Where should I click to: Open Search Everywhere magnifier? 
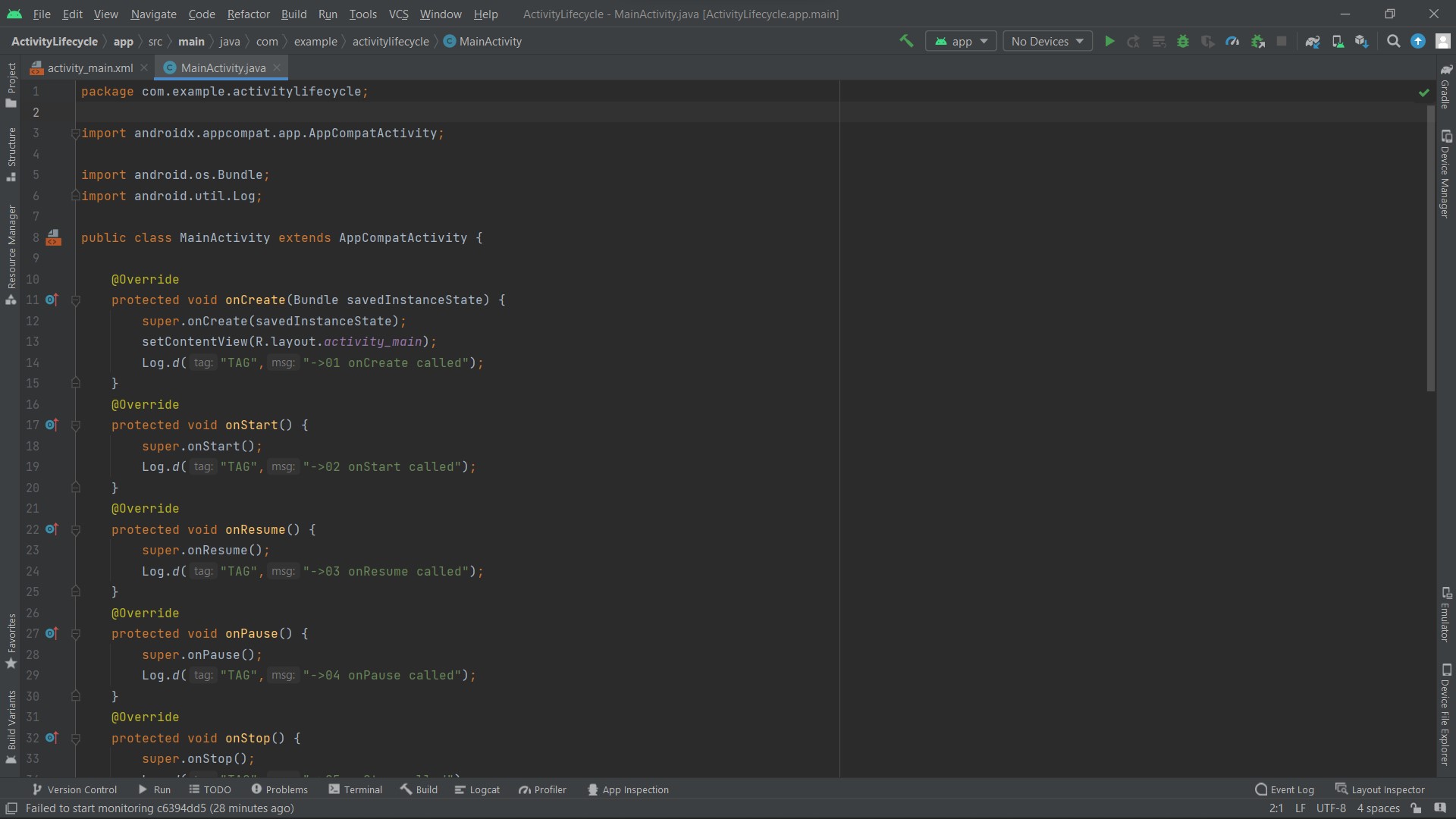[x=1393, y=41]
